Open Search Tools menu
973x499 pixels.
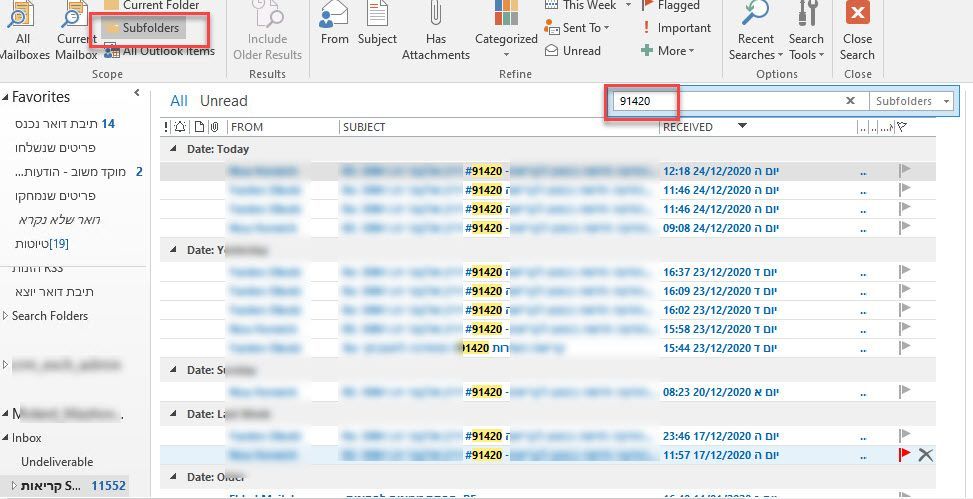tap(806, 31)
